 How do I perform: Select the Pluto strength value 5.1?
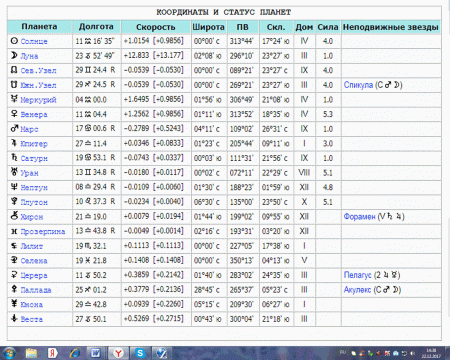point(328,202)
